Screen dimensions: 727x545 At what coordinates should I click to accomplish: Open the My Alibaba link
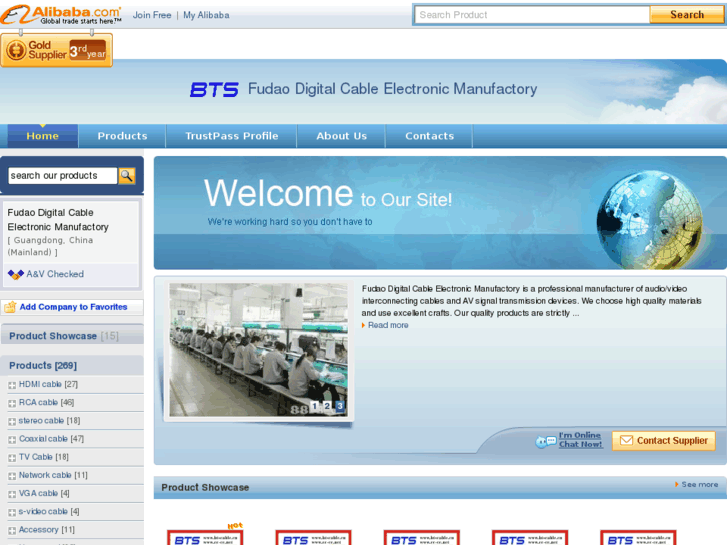coord(206,15)
